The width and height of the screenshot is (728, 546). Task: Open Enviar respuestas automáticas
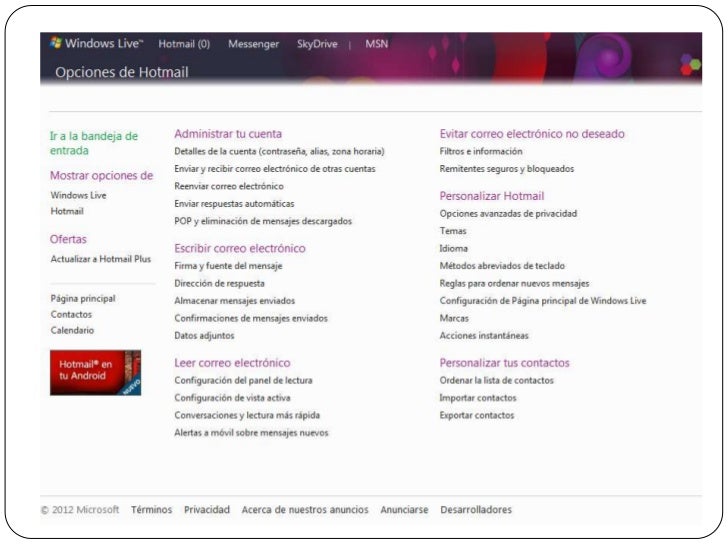click(234, 204)
